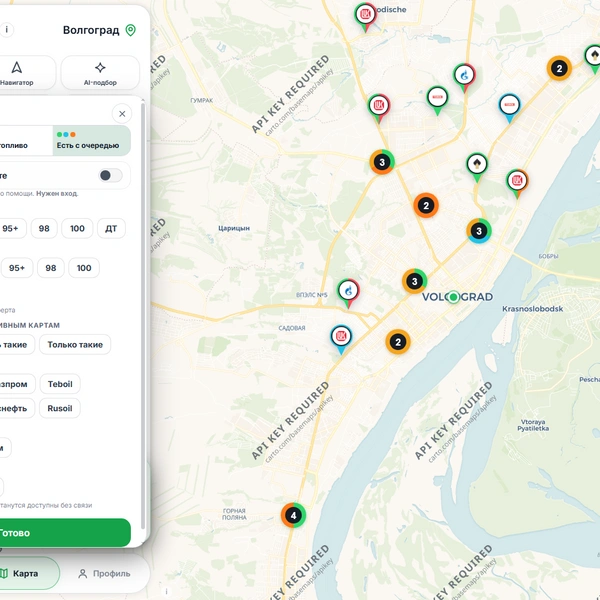The image size is (600, 600).
Task: Click the САДОВАЯ map label
Action: pyautogui.click(x=292, y=328)
